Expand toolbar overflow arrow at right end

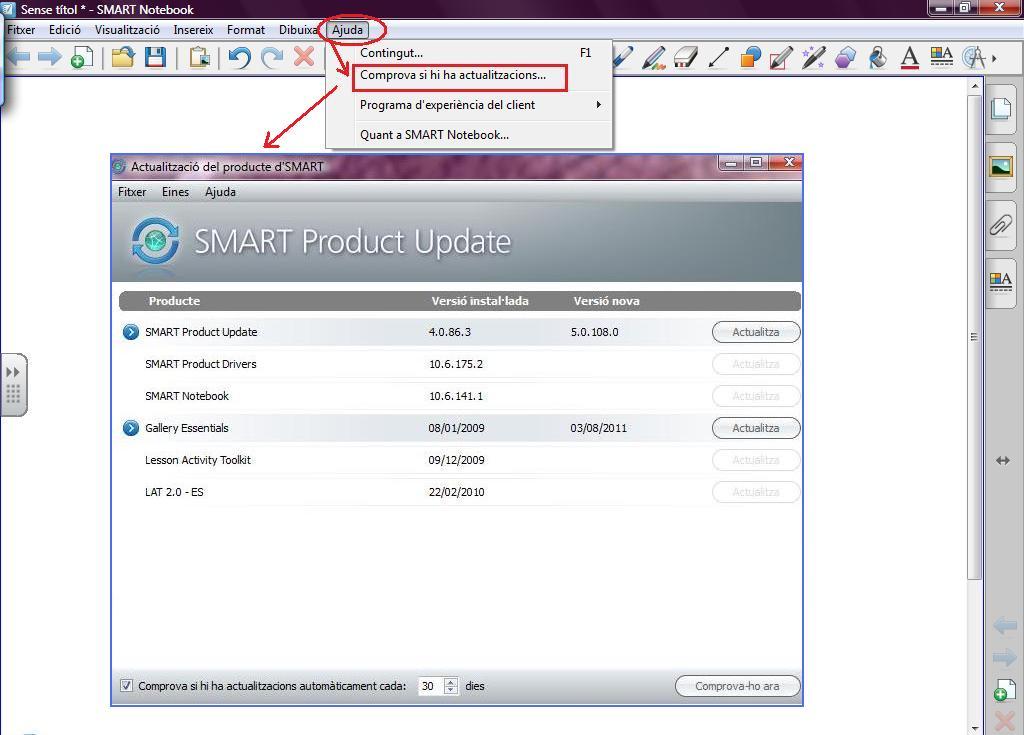[995, 58]
